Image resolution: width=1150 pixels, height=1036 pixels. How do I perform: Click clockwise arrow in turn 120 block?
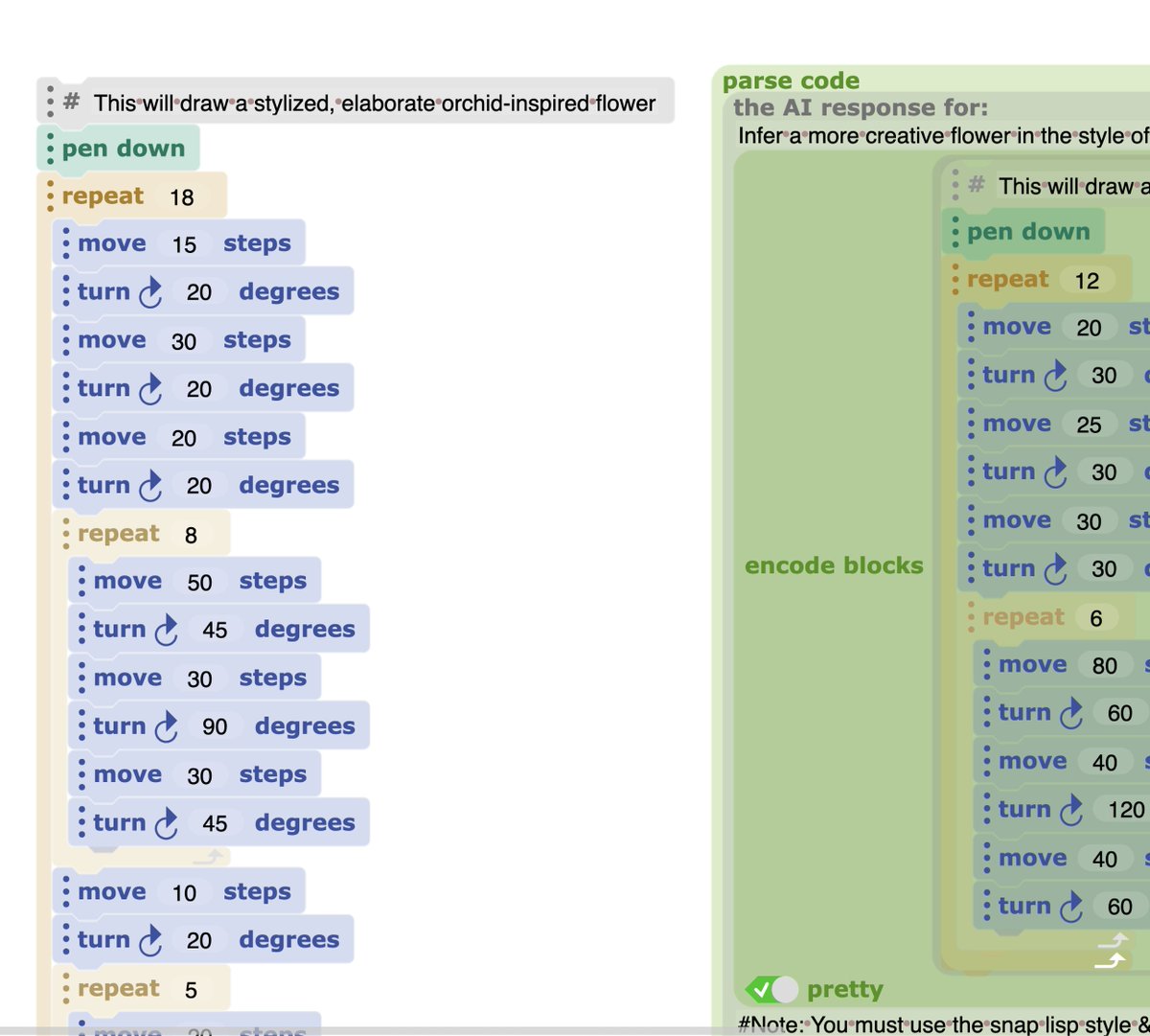coord(1070,811)
